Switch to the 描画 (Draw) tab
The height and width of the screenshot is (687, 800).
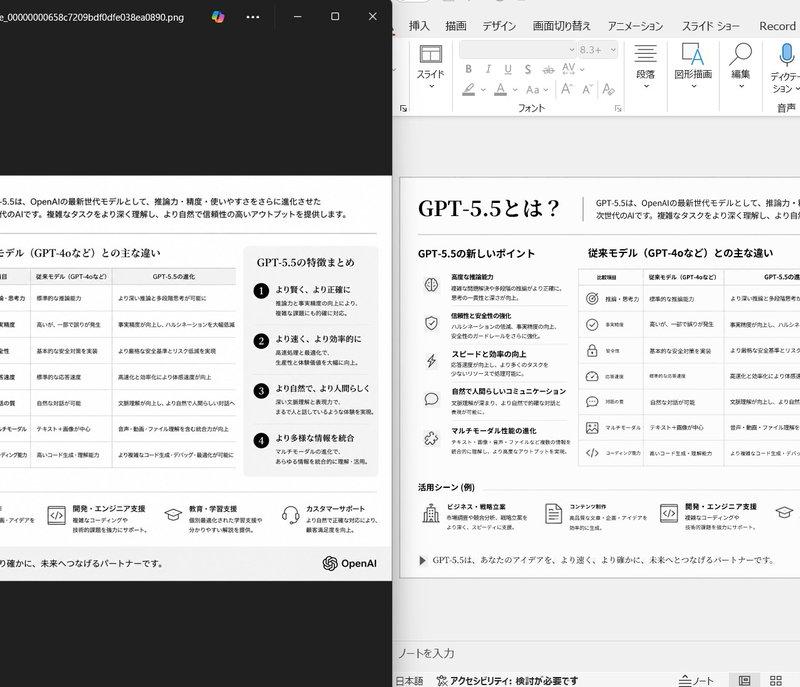[456, 26]
